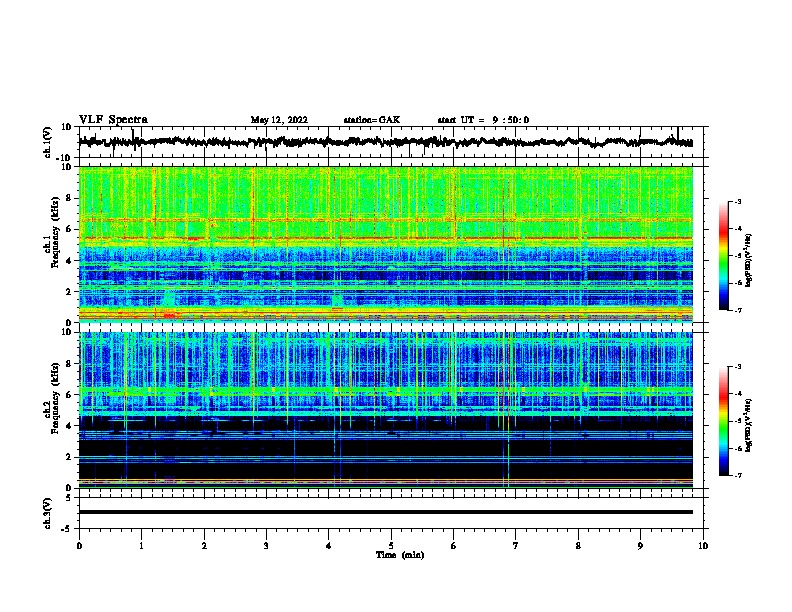Click the "station=GAK" header label

coord(372,120)
